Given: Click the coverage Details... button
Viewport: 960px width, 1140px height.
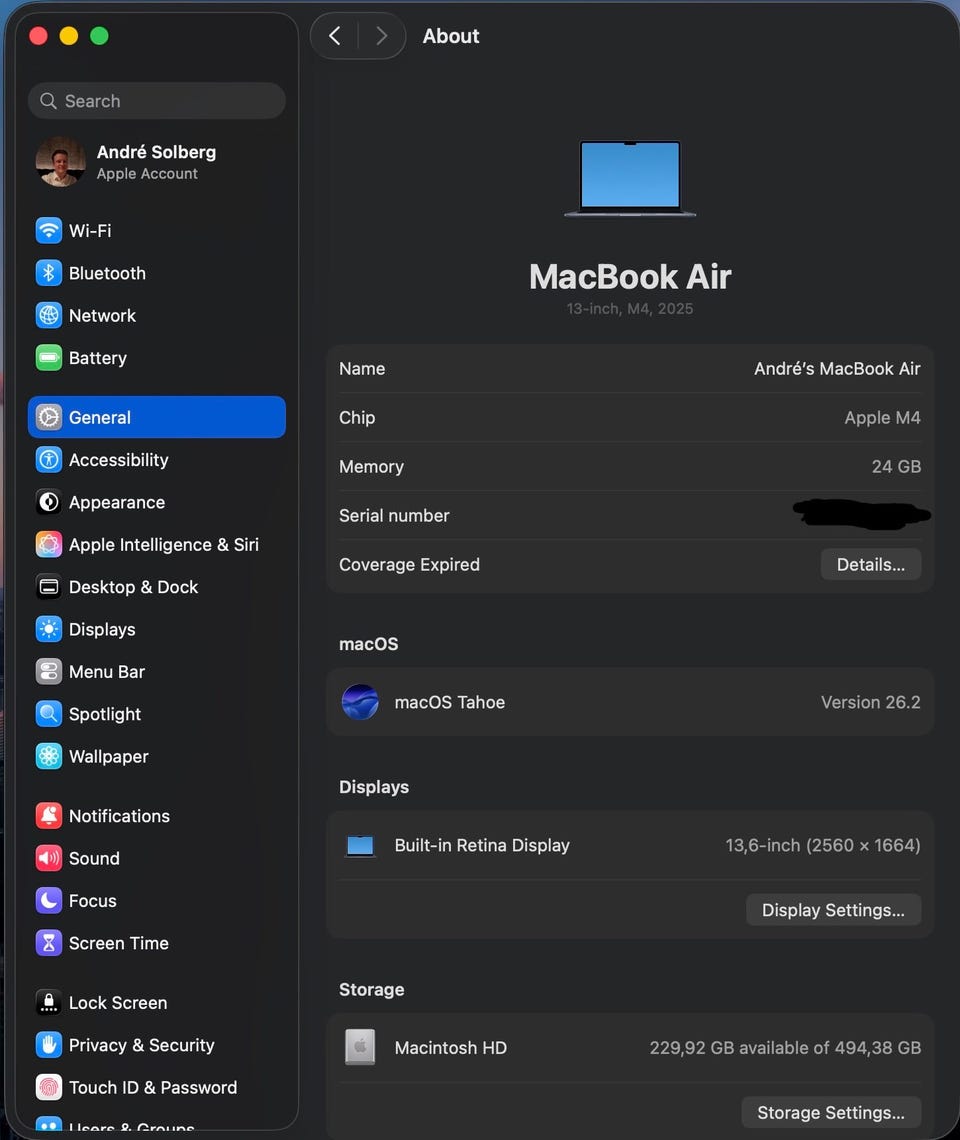Looking at the screenshot, I should (x=871, y=564).
